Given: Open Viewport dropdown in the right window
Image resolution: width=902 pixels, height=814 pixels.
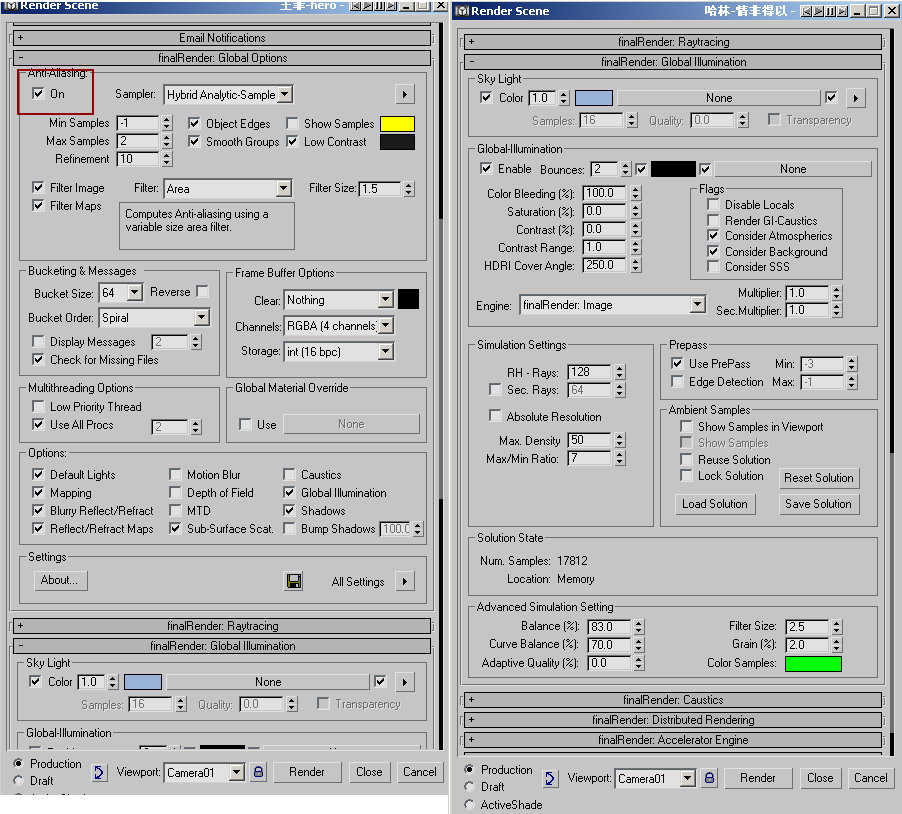Looking at the screenshot, I should tap(687, 778).
